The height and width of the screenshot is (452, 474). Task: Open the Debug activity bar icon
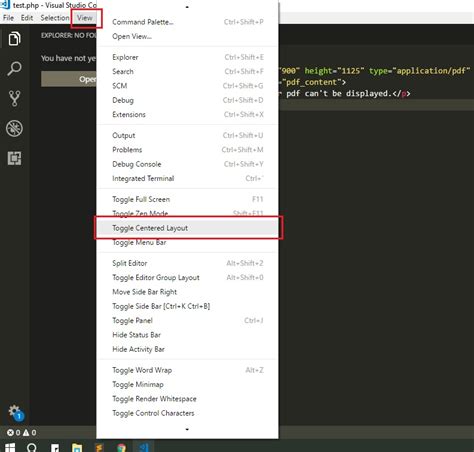coord(14,128)
